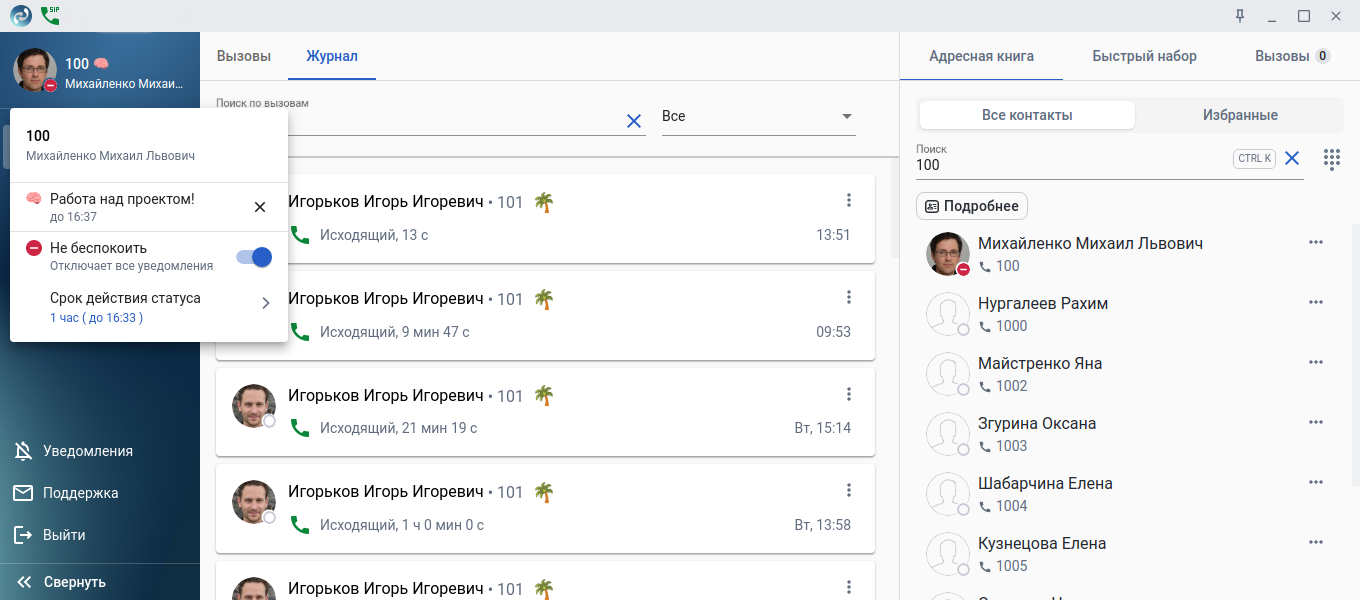Open the 'Все' call filter dropdown

click(758, 116)
